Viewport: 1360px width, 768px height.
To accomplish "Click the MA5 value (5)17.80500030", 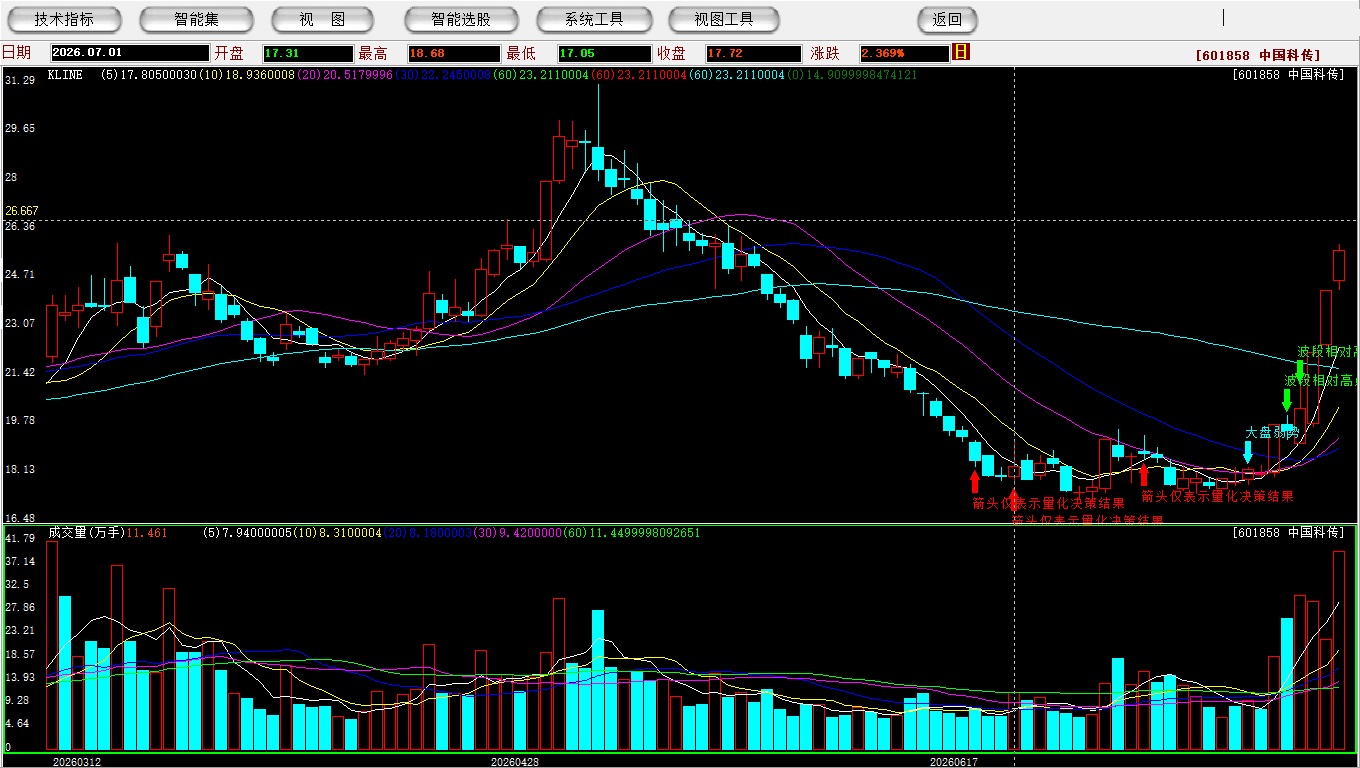I will tap(149, 75).
